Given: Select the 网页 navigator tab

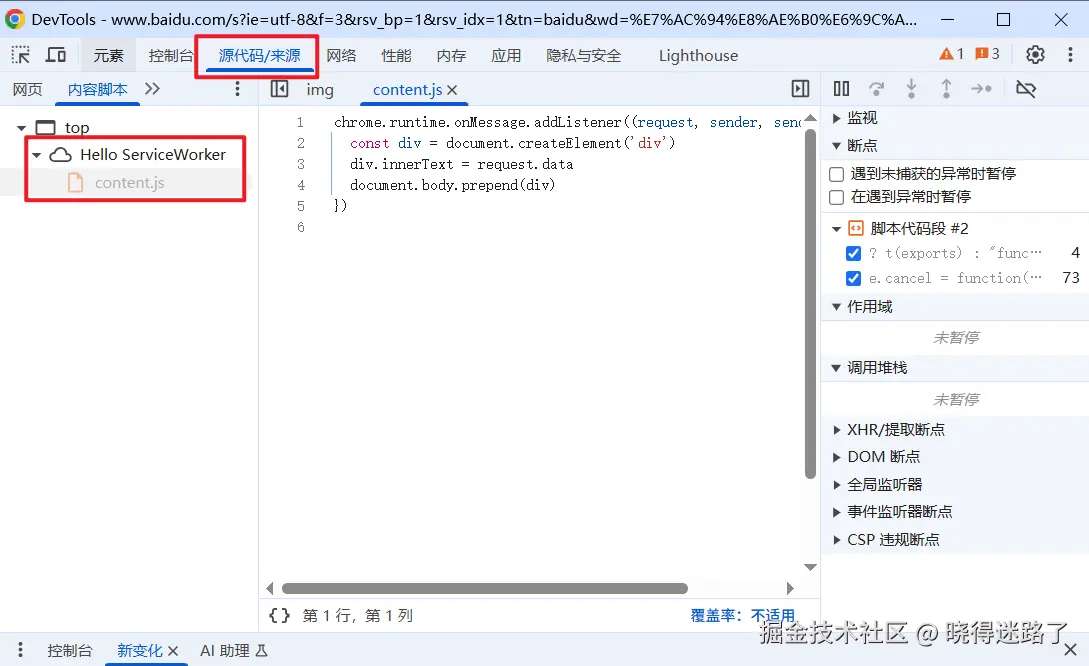Looking at the screenshot, I should [x=28, y=89].
